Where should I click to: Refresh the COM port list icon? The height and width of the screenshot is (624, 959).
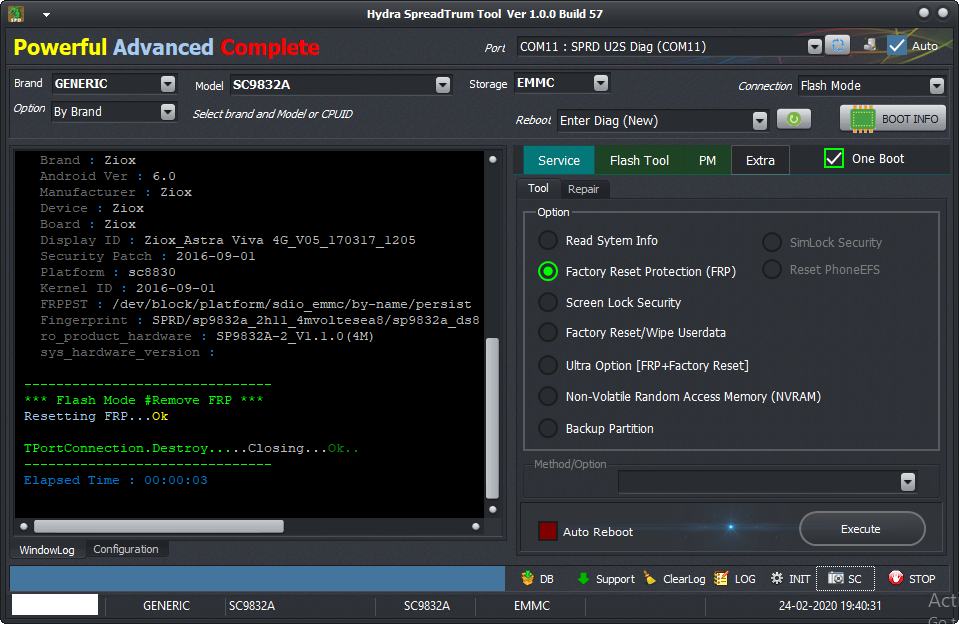point(837,45)
